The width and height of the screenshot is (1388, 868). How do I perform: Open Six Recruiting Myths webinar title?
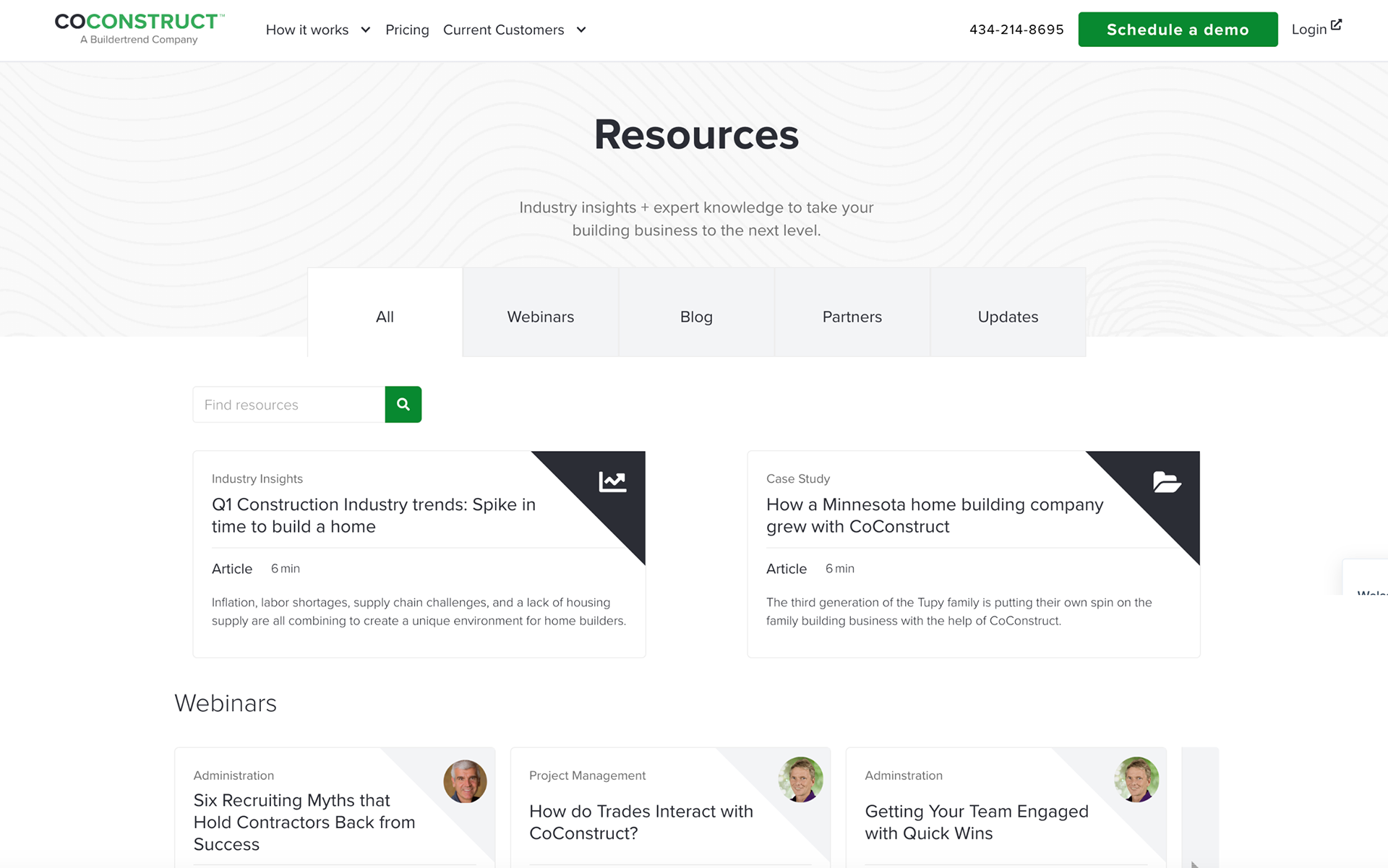tap(304, 822)
